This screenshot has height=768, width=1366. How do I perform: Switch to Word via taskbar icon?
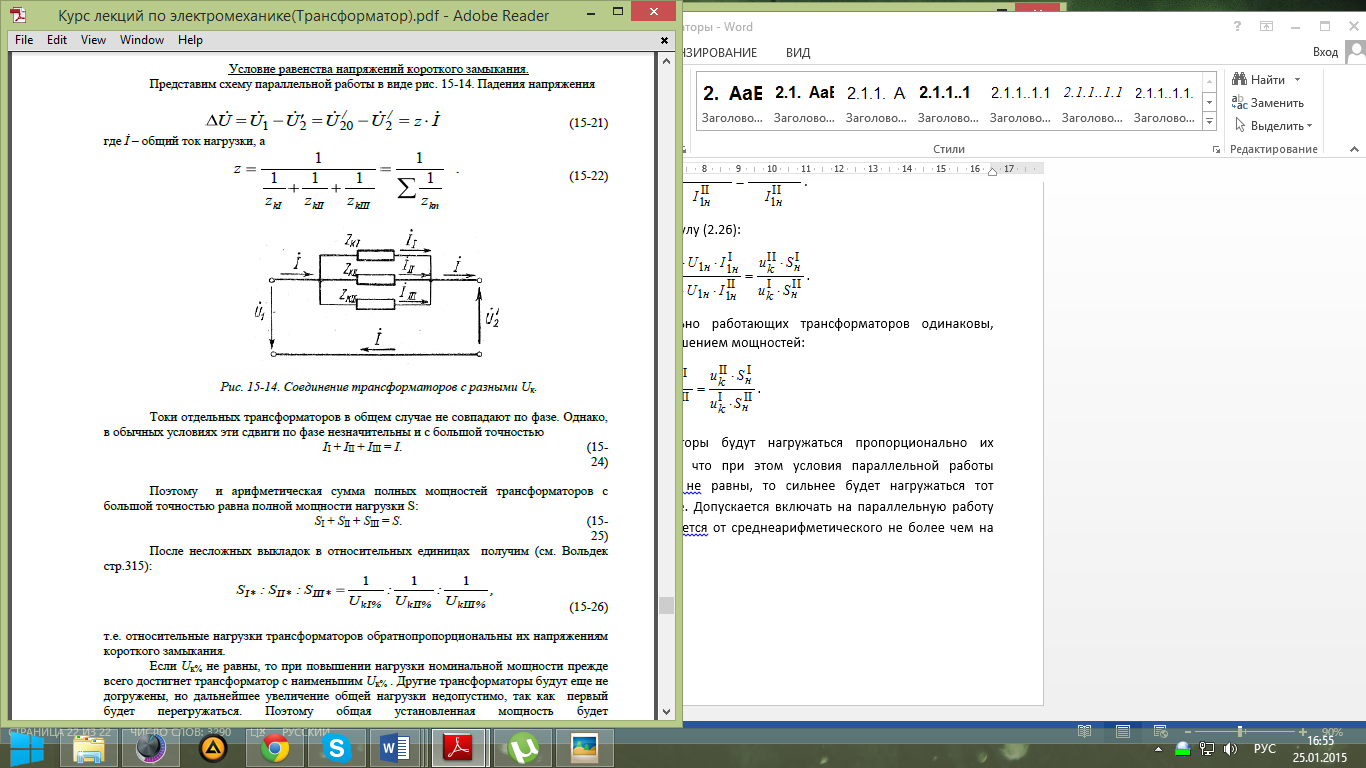pos(396,748)
